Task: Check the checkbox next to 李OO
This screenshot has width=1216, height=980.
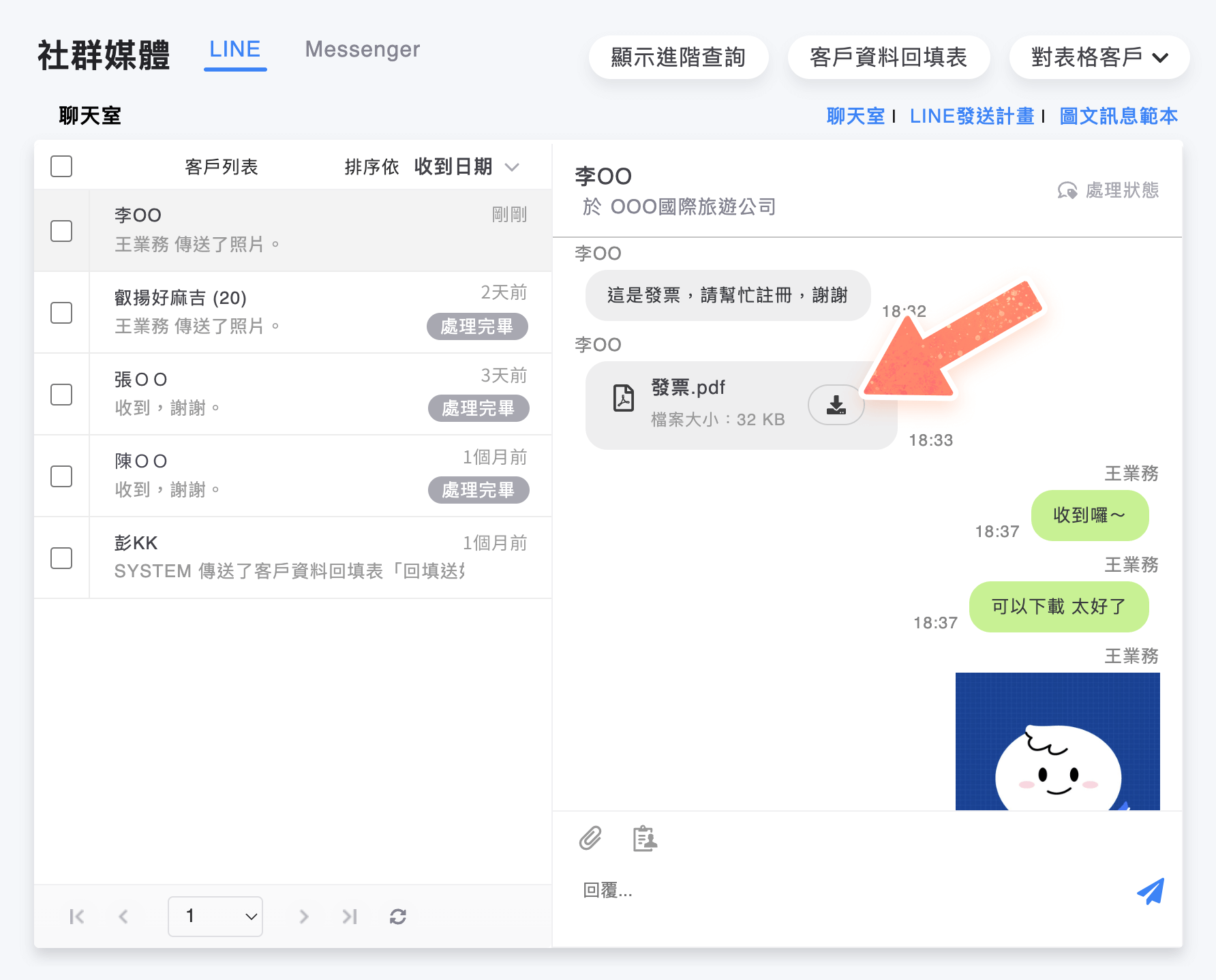Action: click(61, 231)
